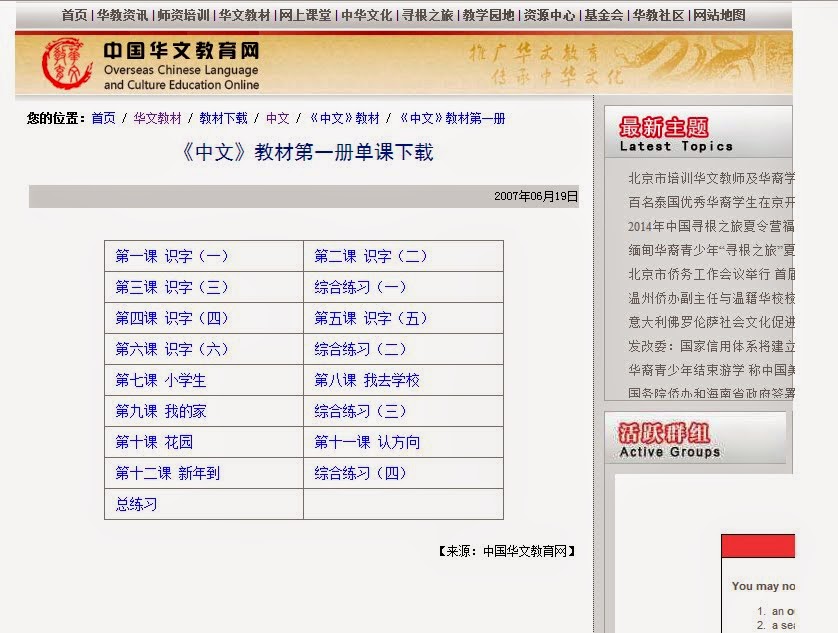Select 华文教材 in the top navigation
Screen dimensions: 838x633
(244, 16)
